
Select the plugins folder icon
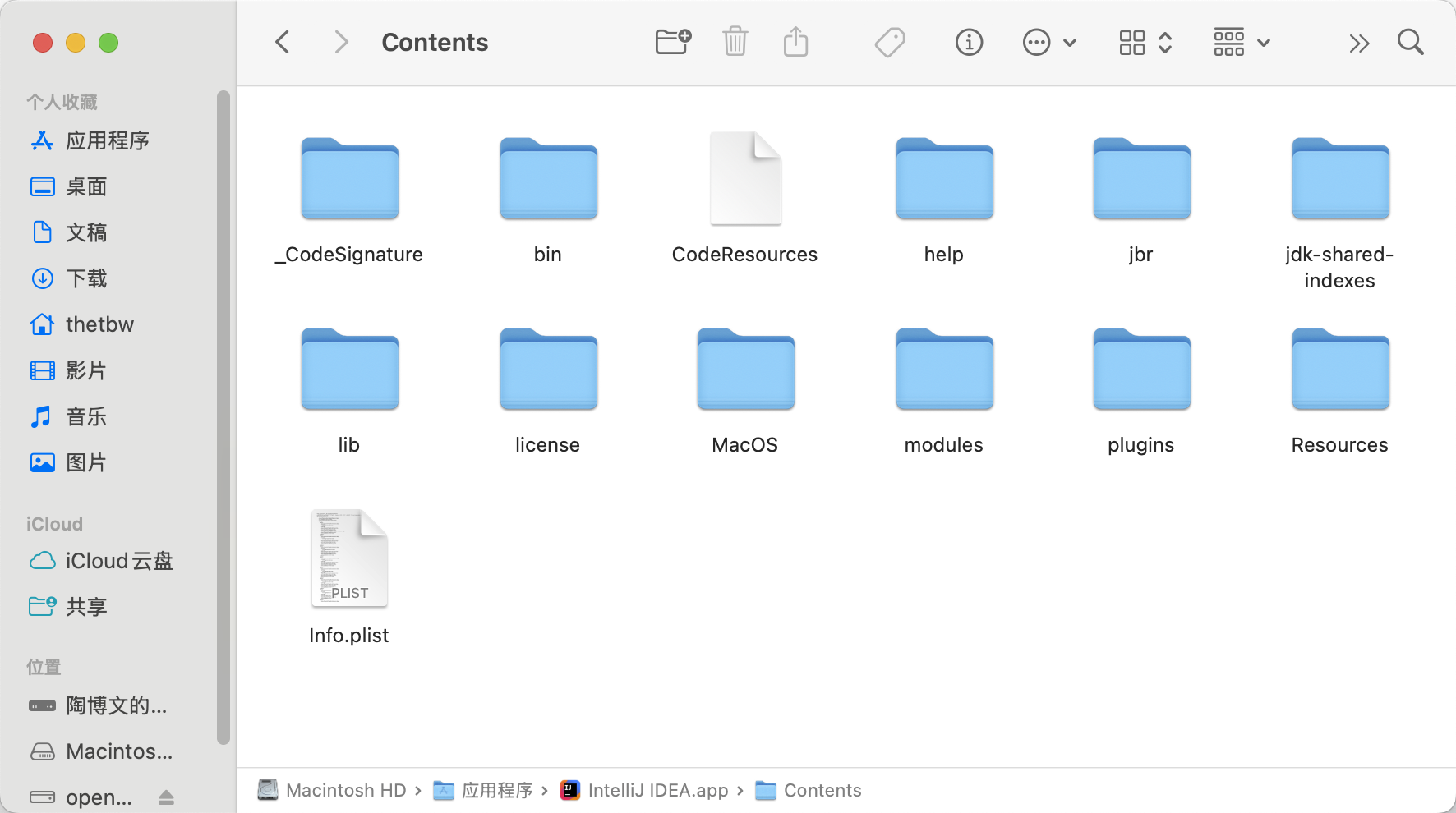point(1142,370)
